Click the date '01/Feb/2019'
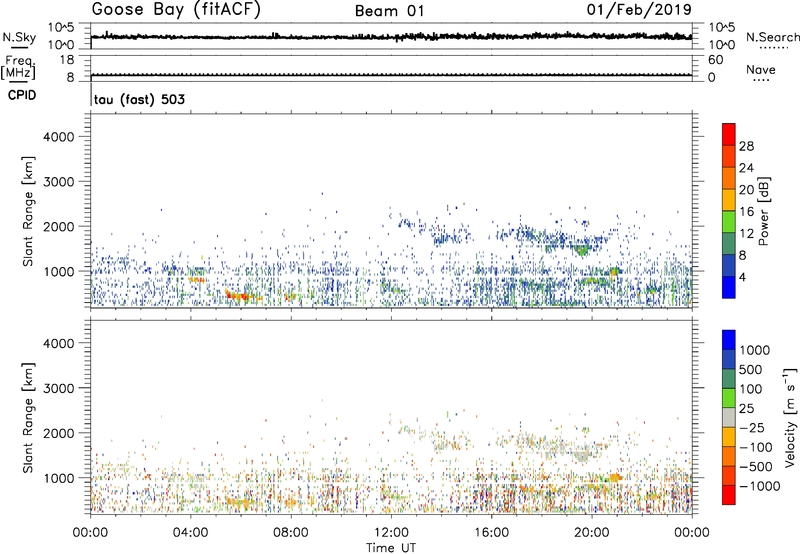 click(639, 9)
